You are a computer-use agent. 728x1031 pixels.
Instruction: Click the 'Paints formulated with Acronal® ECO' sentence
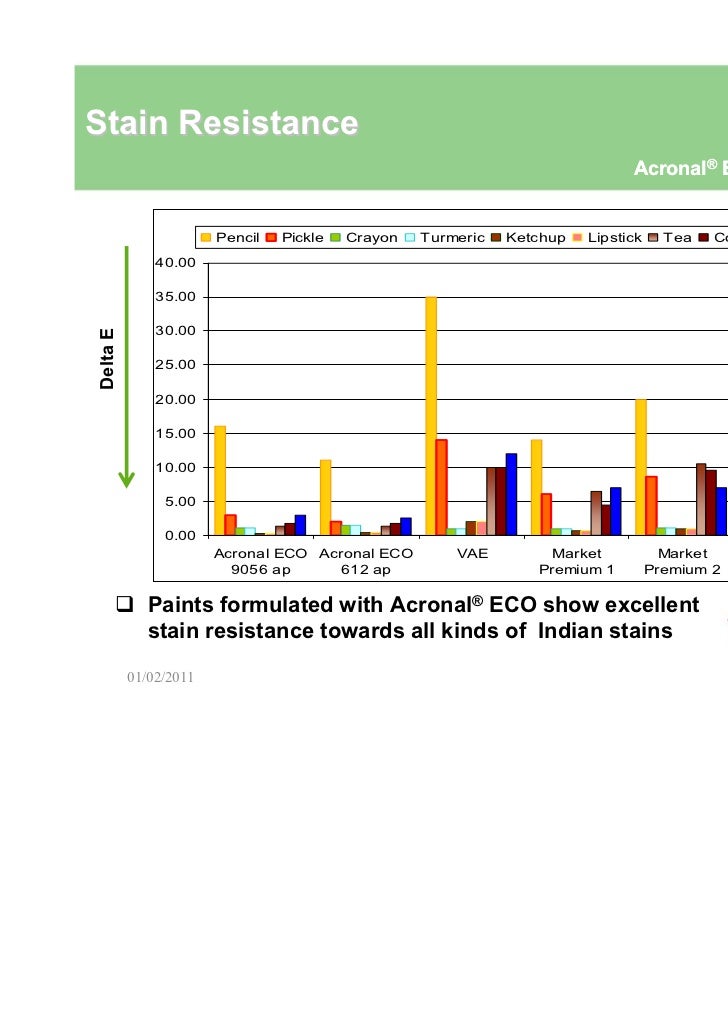(424, 605)
